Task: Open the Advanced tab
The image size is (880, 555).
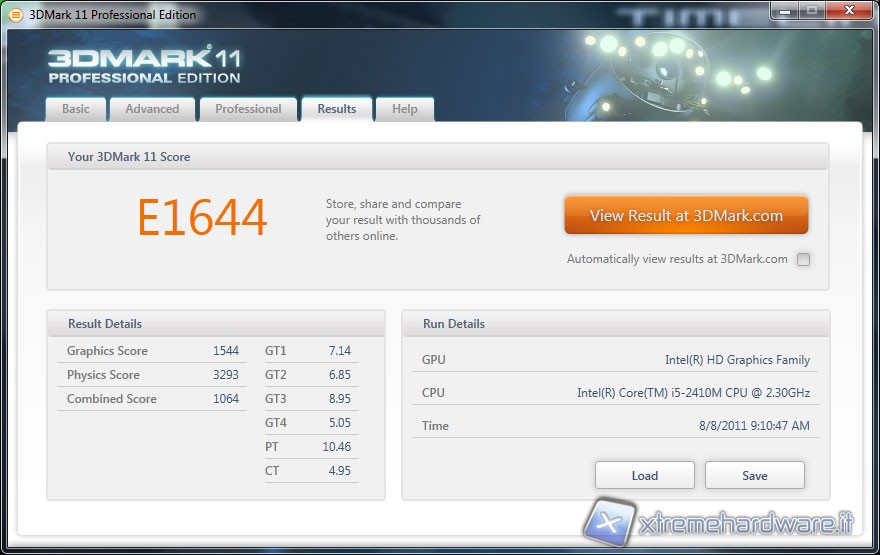Action: (152, 109)
